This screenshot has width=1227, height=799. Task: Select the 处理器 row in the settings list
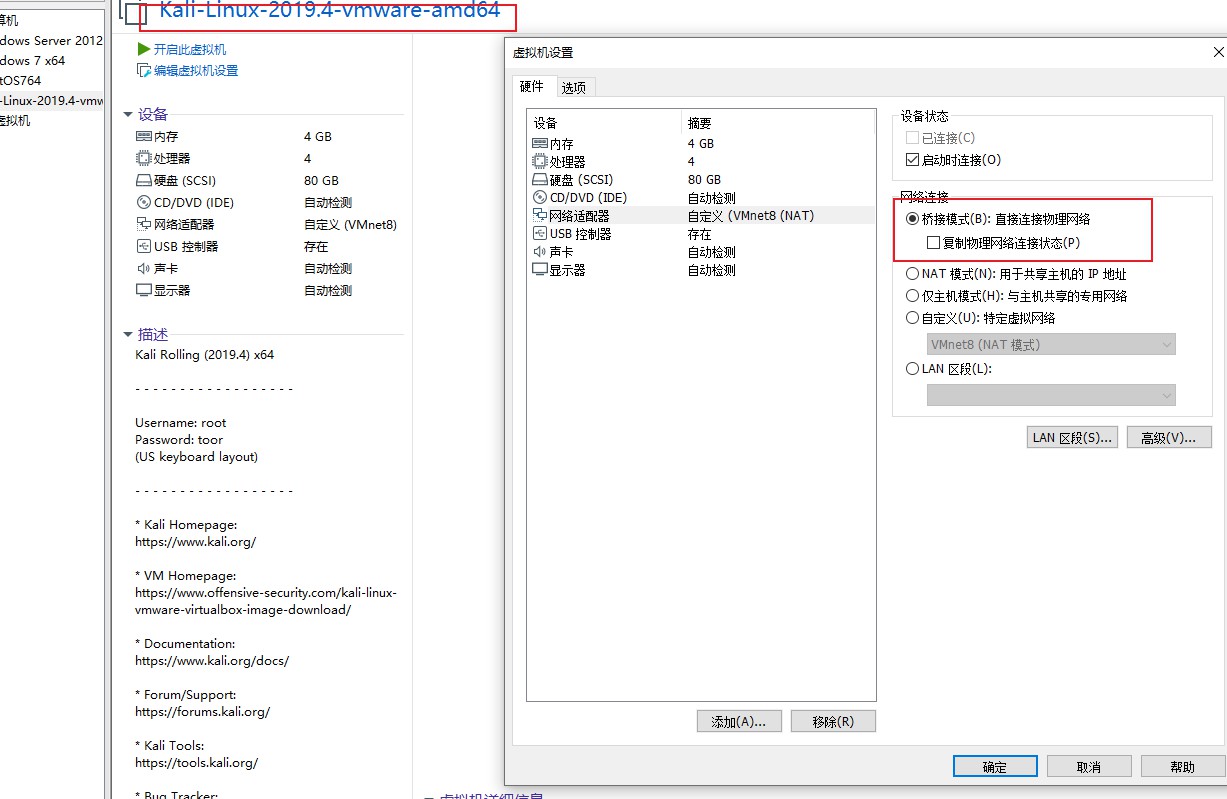pos(701,162)
